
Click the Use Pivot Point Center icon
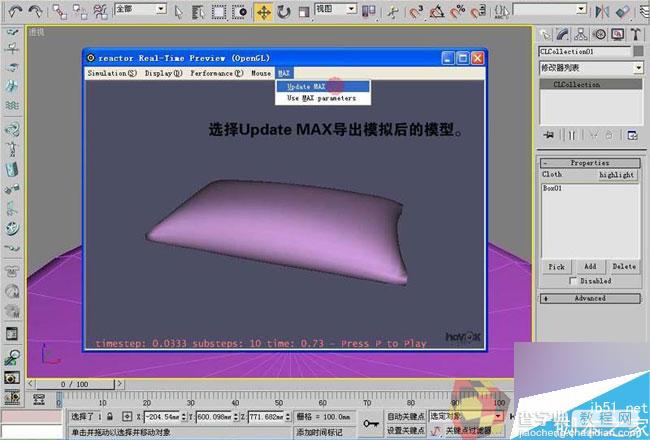coord(369,12)
